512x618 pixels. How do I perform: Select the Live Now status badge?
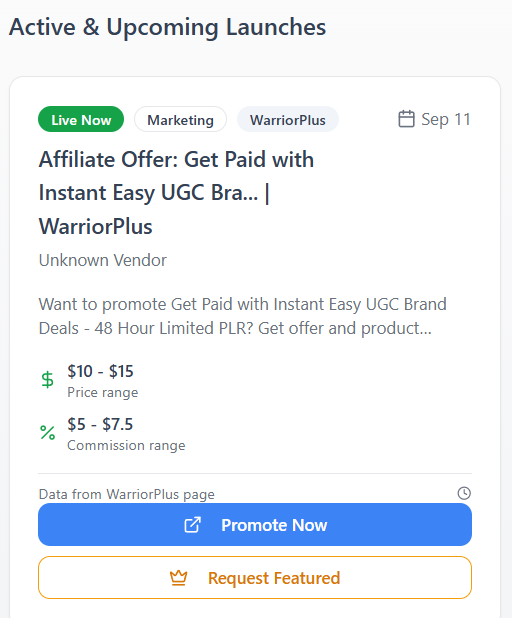81,119
